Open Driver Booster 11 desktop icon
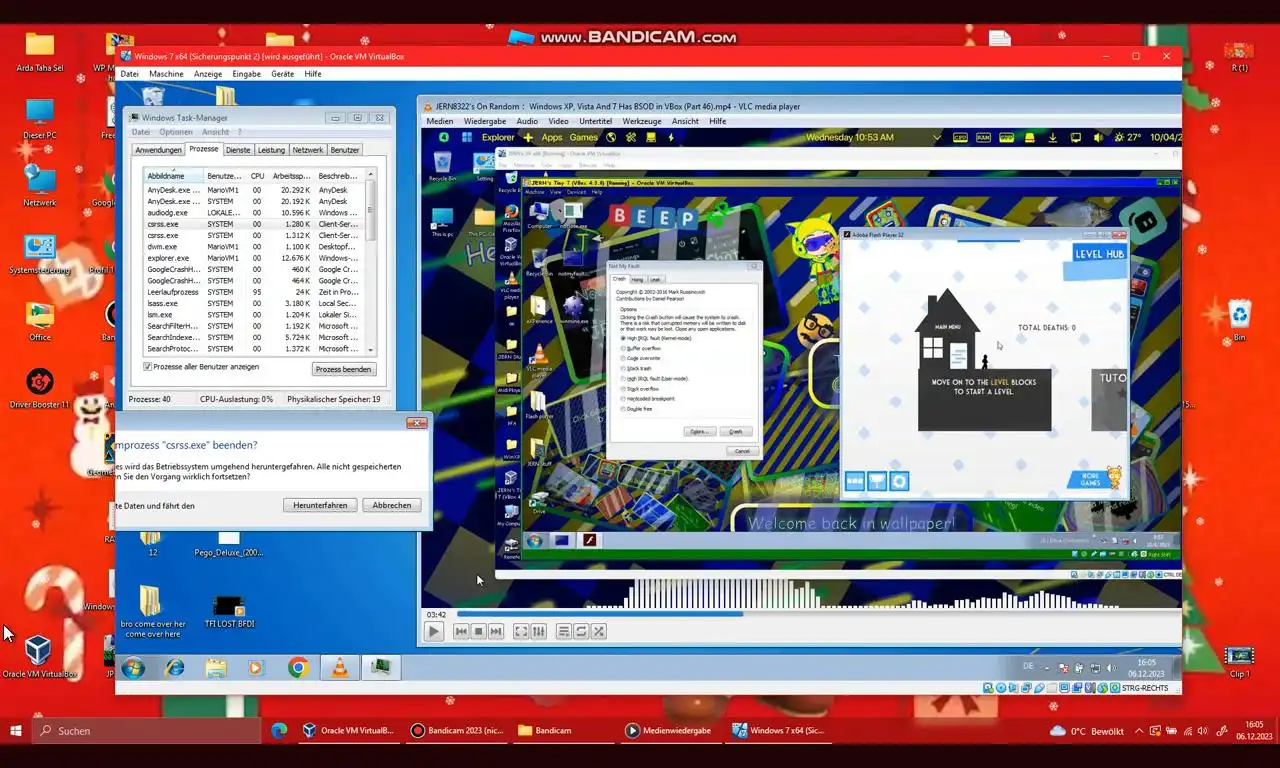 point(39,389)
